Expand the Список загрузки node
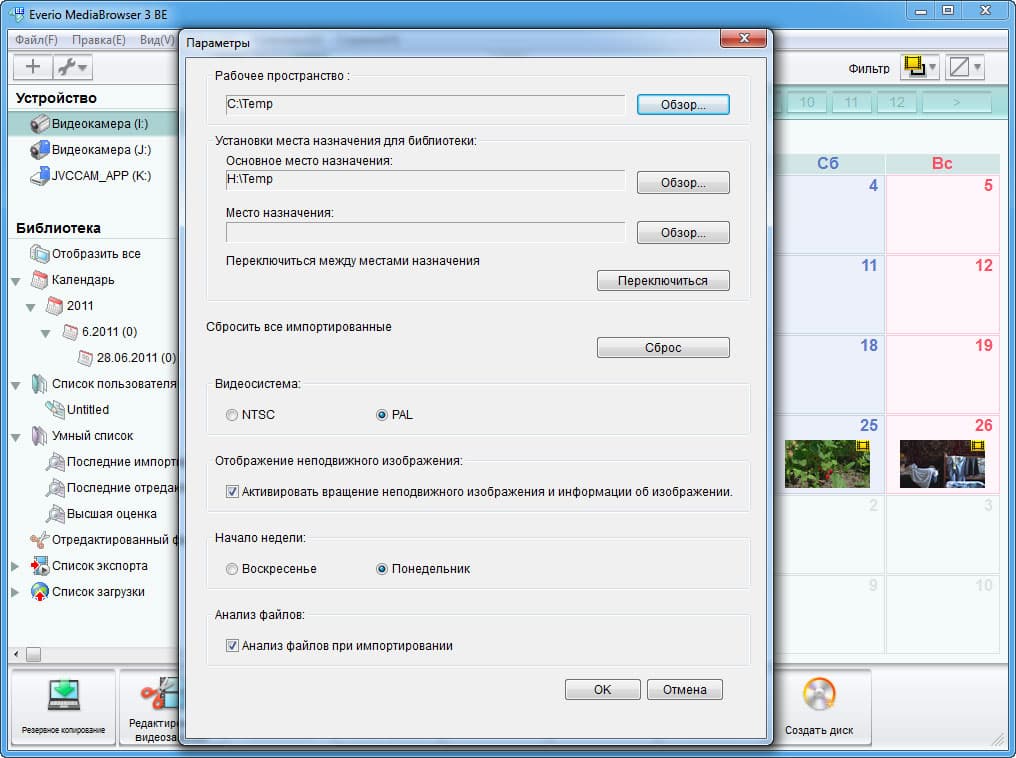This screenshot has height=758, width=1016. 16,592
